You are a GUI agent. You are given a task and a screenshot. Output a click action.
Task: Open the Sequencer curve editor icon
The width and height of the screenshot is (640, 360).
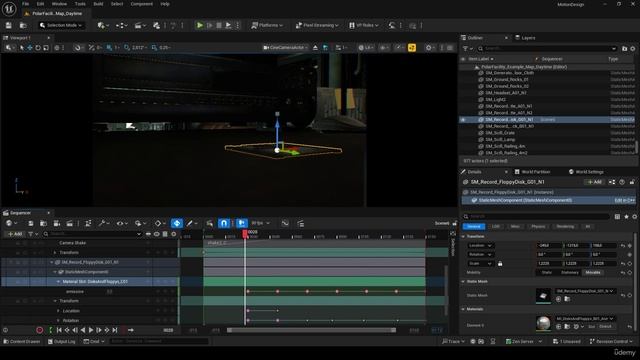coord(285,223)
